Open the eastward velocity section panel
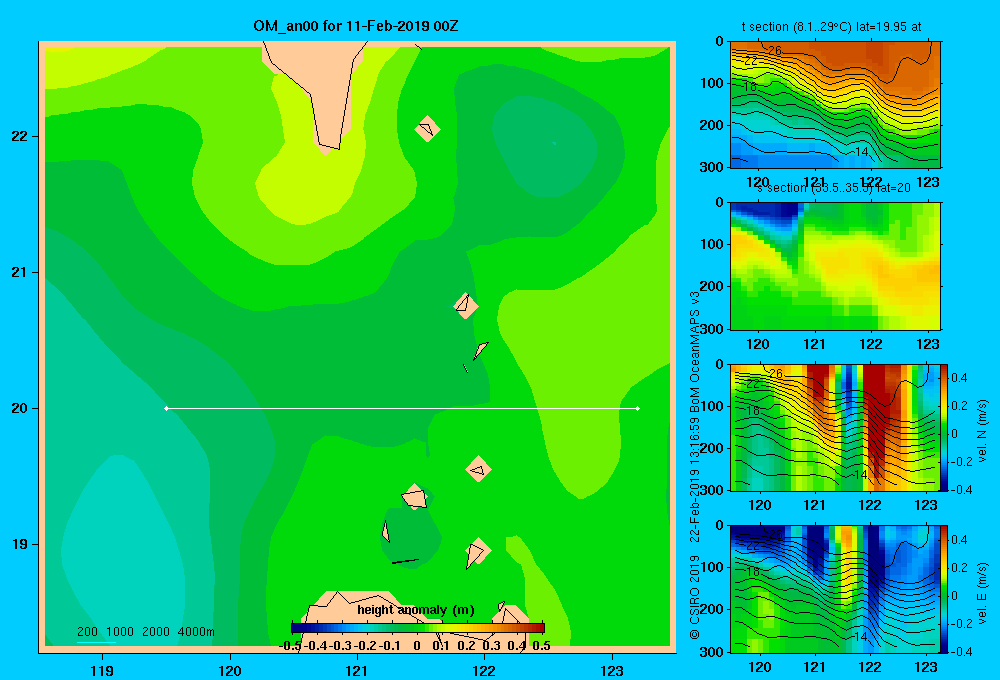The height and width of the screenshot is (680, 1000). tap(835, 589)
